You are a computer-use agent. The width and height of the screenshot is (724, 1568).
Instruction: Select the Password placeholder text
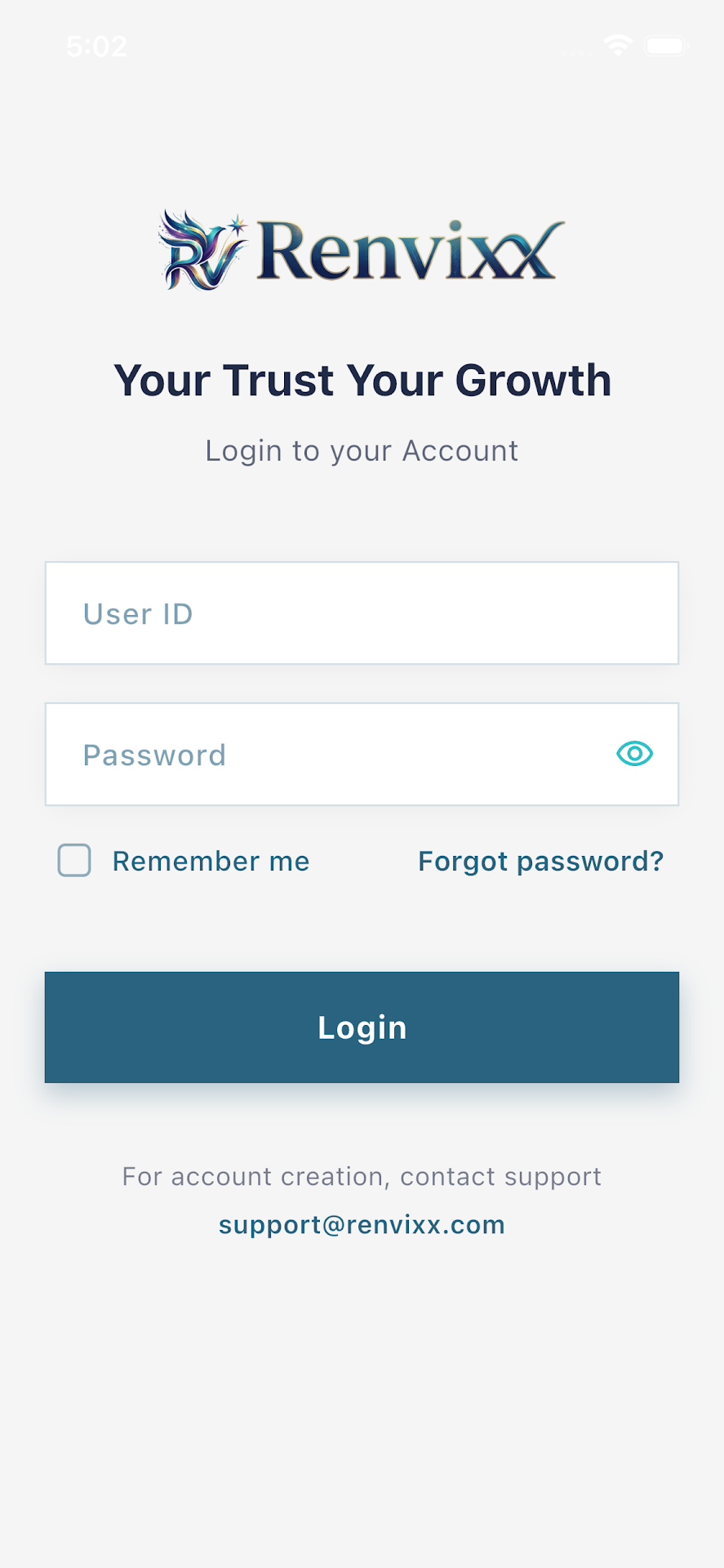click(154, 755)
